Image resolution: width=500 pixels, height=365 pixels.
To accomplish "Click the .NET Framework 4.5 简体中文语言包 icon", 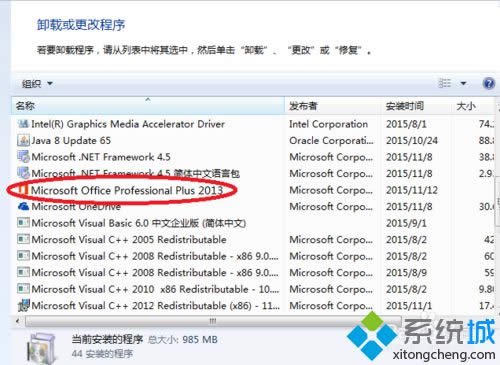I will click(x=23, y=173).
